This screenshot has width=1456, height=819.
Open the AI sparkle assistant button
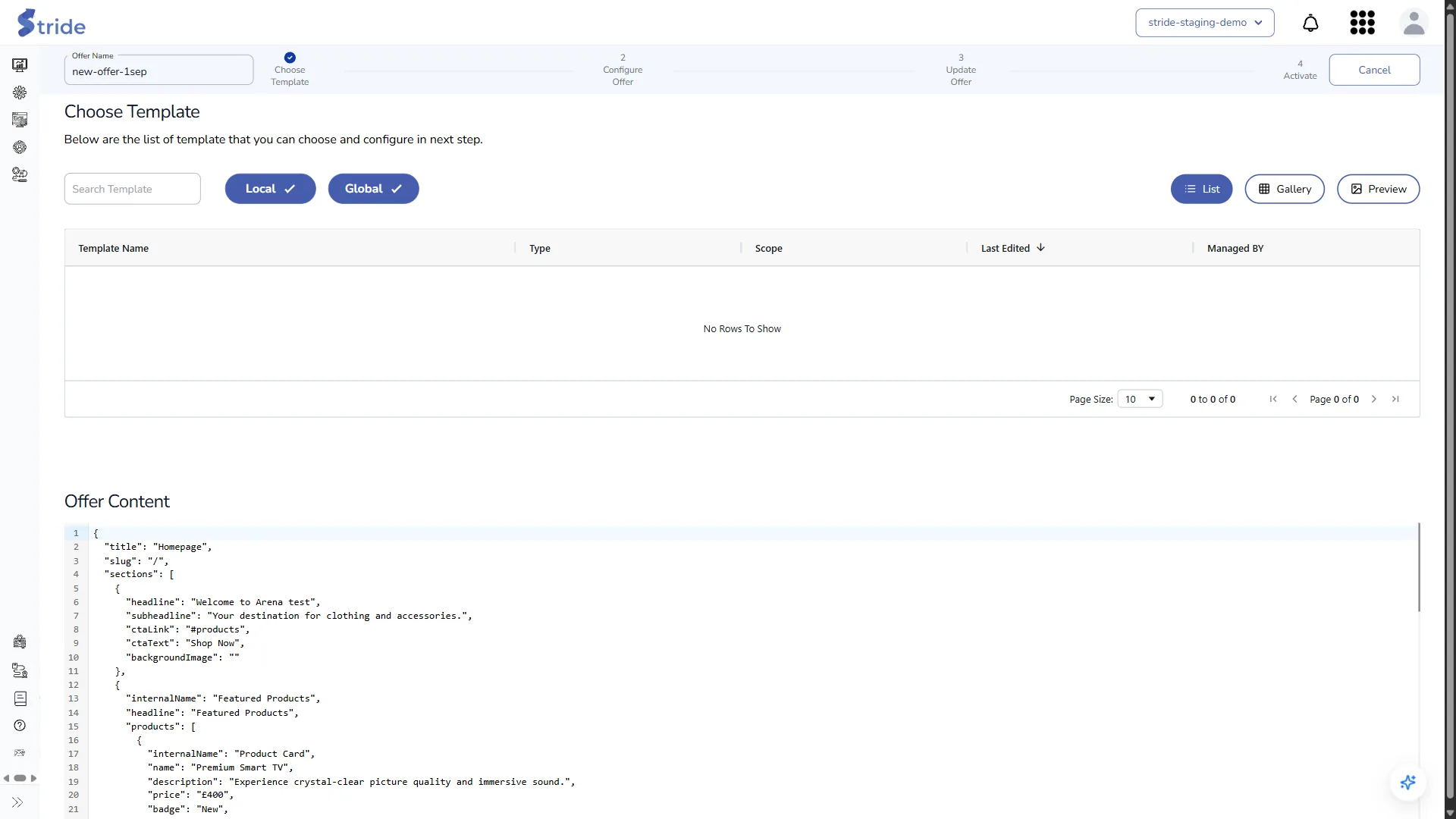[1408, 783]
